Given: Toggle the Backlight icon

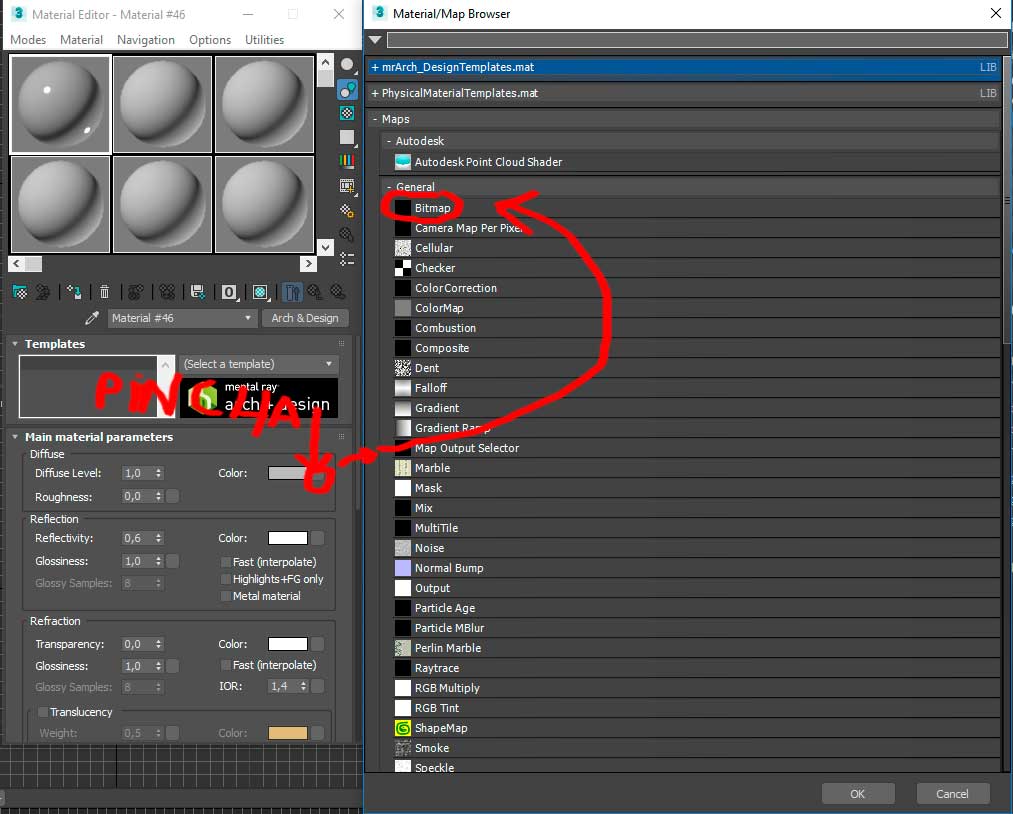Looking at the screenshot, I should tap(348, 89).
